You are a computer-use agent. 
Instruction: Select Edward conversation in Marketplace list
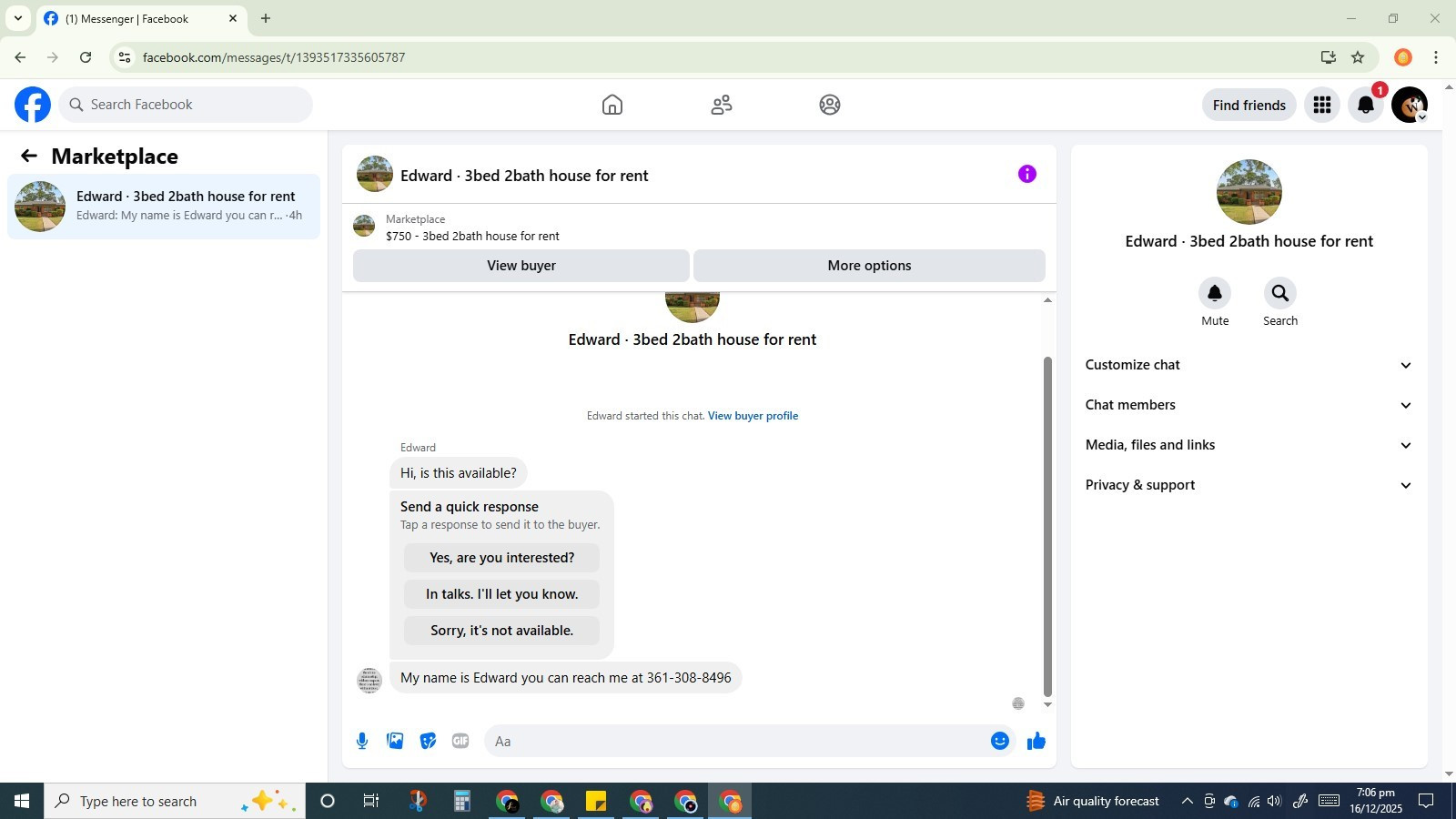[x=164, y=207]
